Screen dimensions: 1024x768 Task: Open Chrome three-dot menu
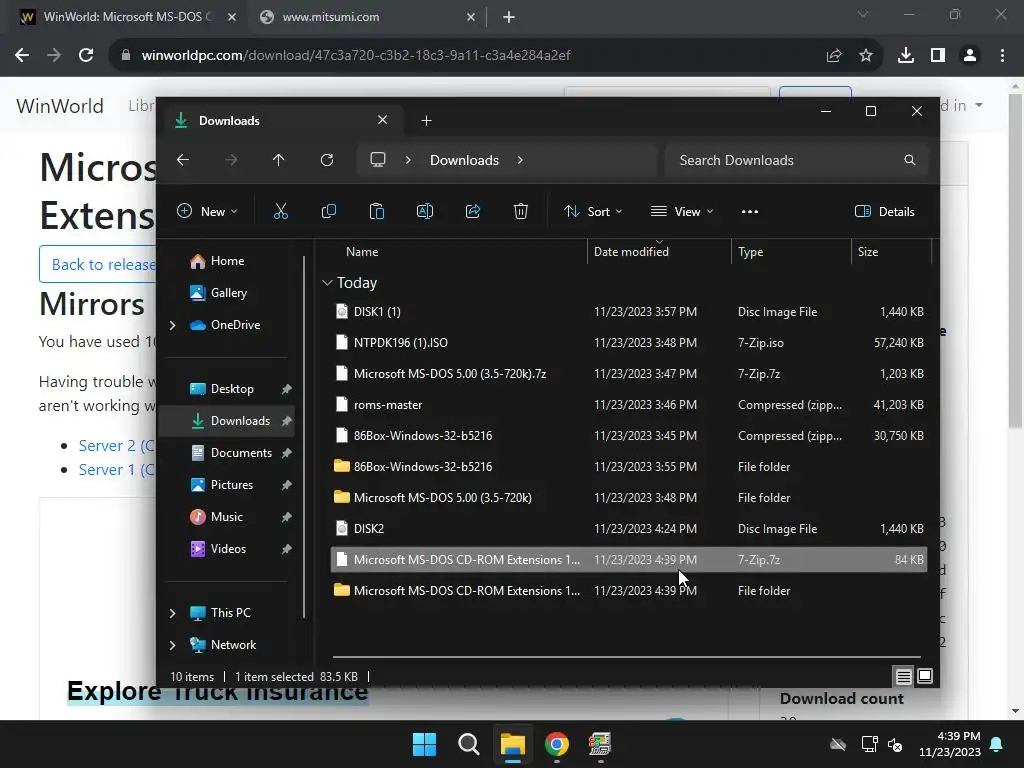(1002, 56)
